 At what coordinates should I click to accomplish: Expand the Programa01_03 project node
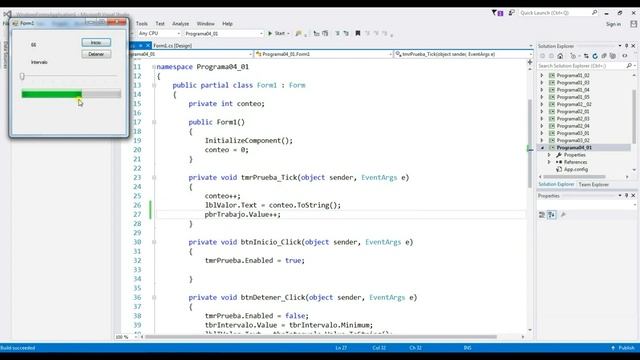[x=542, y=82]
